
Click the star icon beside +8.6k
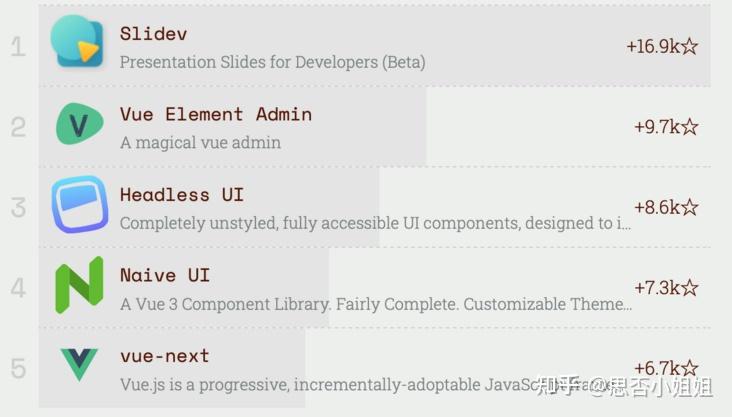point(690,207)
